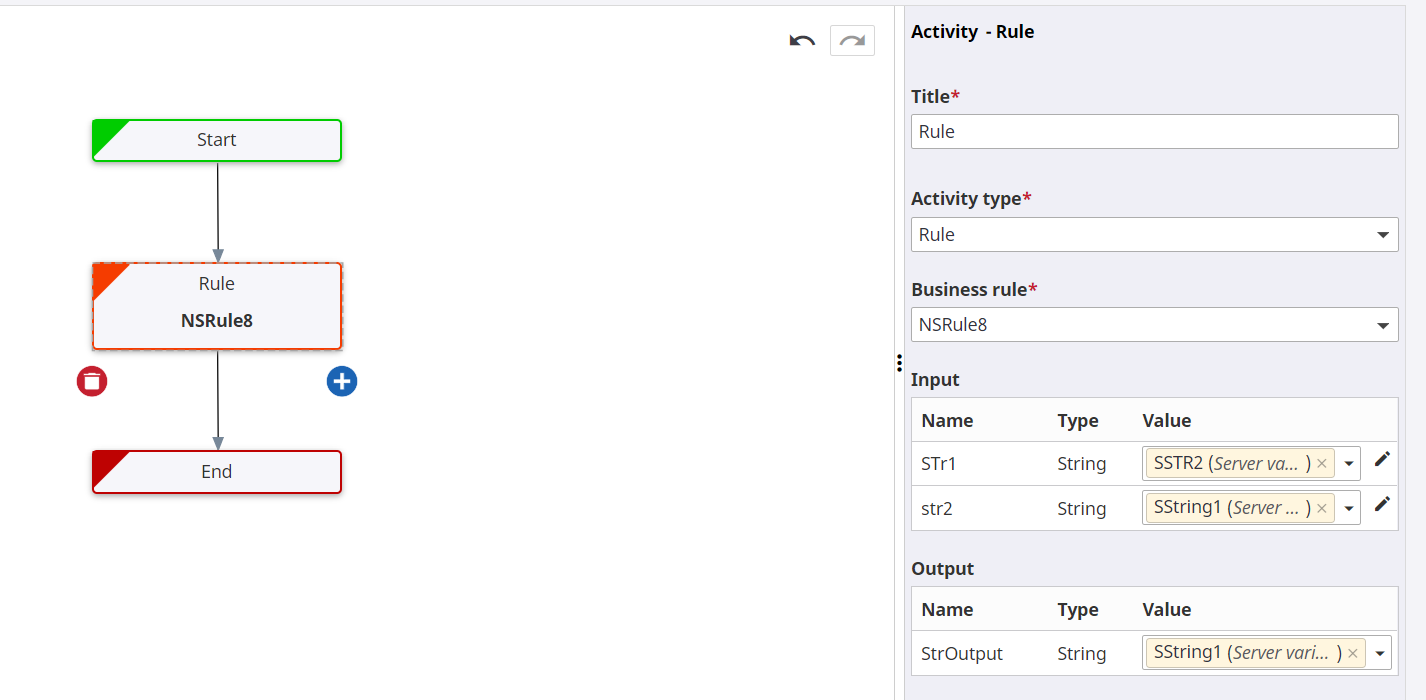
Task: Select the Start node in the workflow
Action: click(216, 140)
